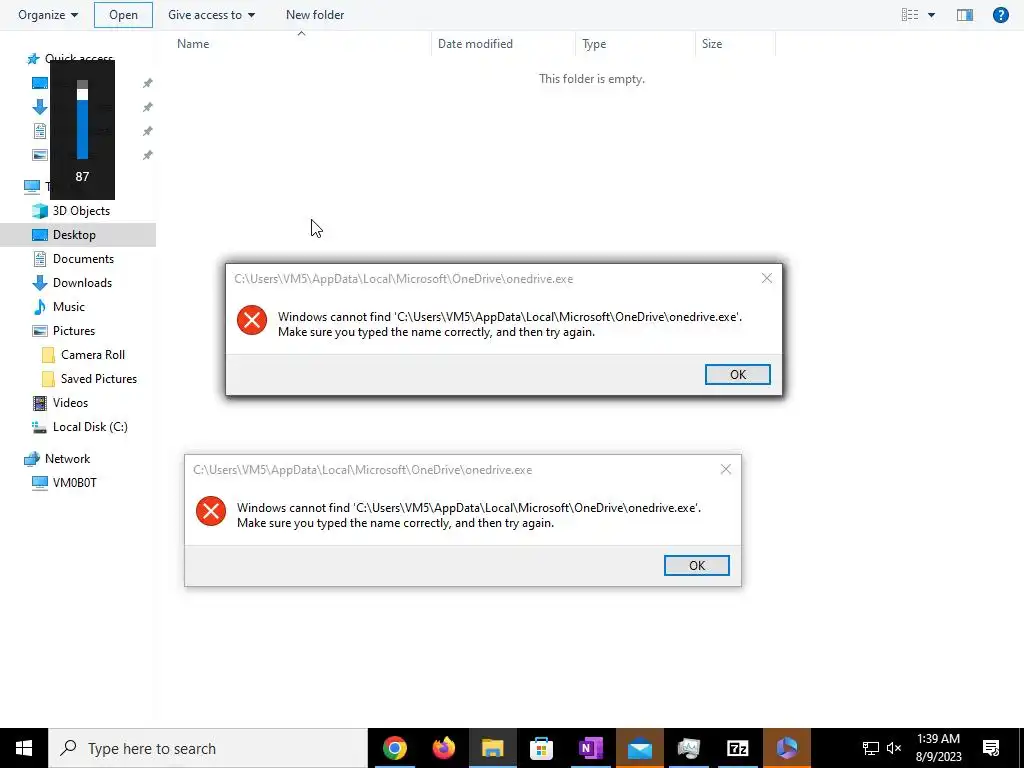Sort by Date modified column
This screenshot has width=1024, height=768.
475,44
